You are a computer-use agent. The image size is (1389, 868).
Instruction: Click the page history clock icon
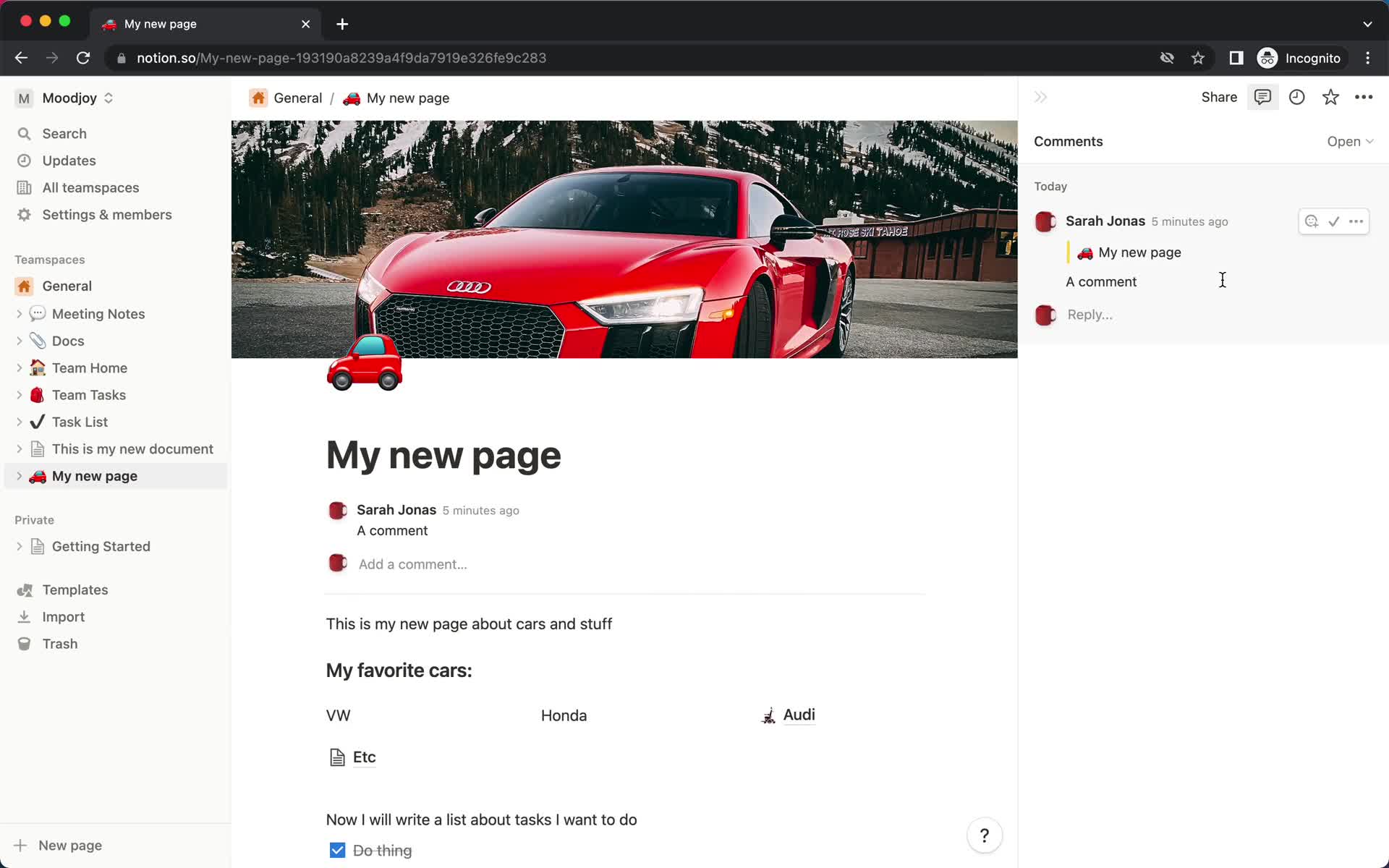[x=1297, y=97]
